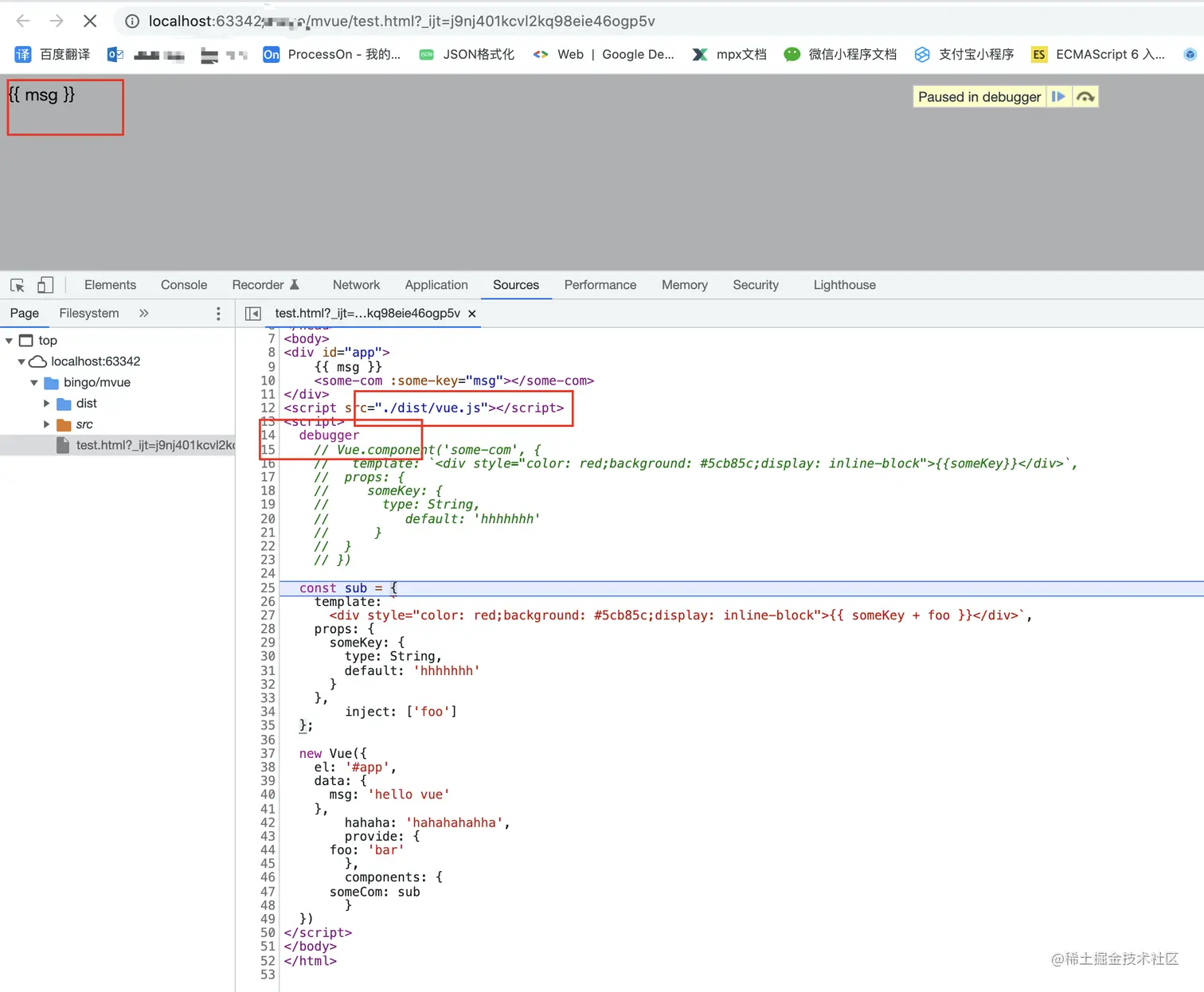Viewport: 1204px width, 992px height.
Task: Switch to the Console tab
Action: pyautogui.click(x=184, y=285)
